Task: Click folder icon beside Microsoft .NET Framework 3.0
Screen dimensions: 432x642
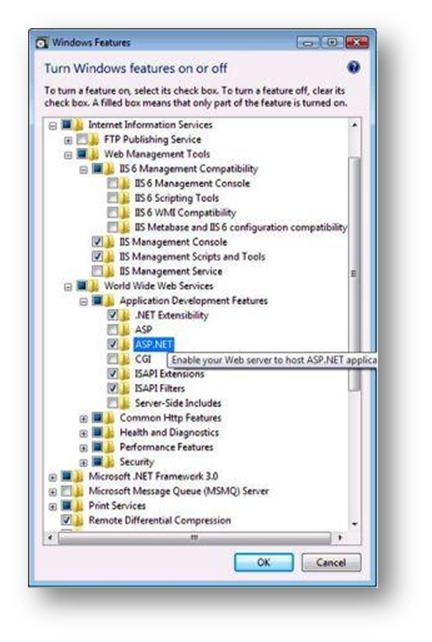Action: [78, 477]
